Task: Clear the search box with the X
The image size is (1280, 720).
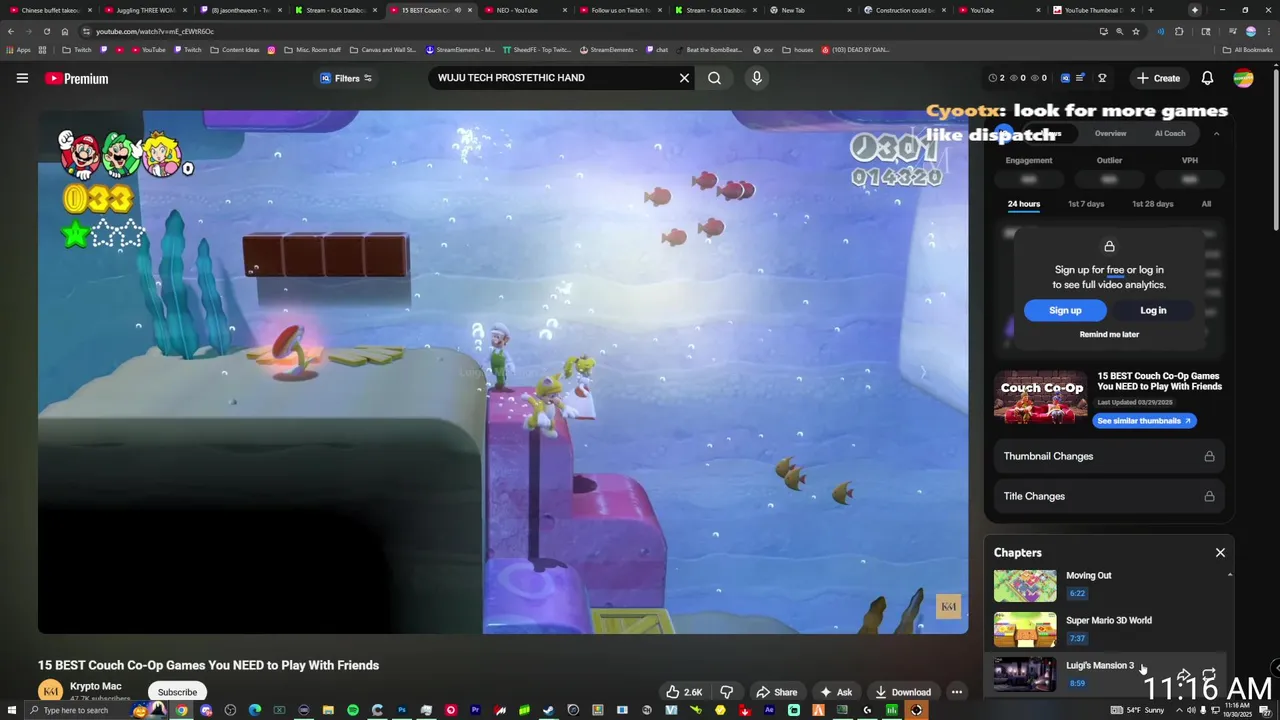Action: tap(685, 78)
